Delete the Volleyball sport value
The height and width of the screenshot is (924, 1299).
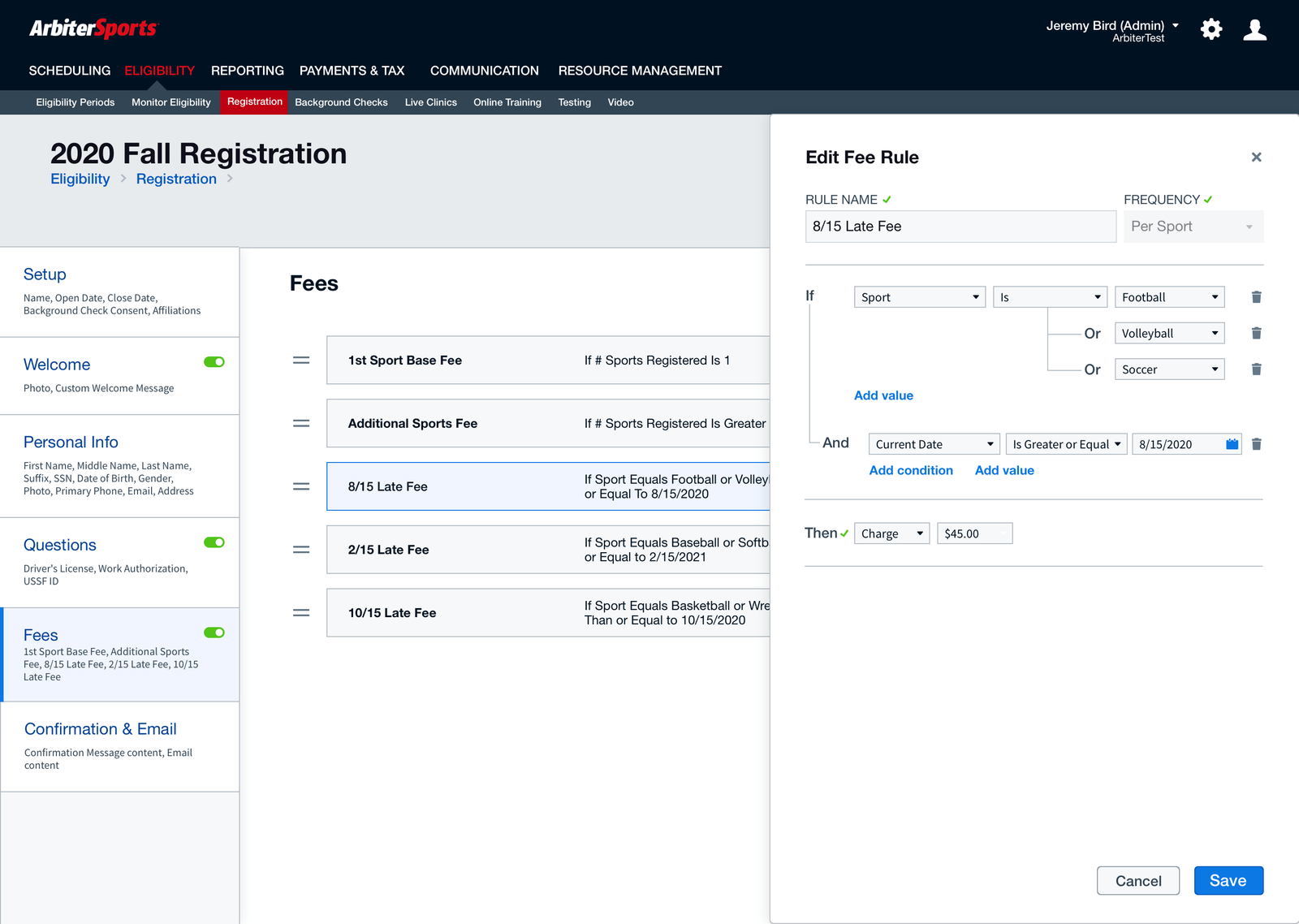coord(1256,333)
